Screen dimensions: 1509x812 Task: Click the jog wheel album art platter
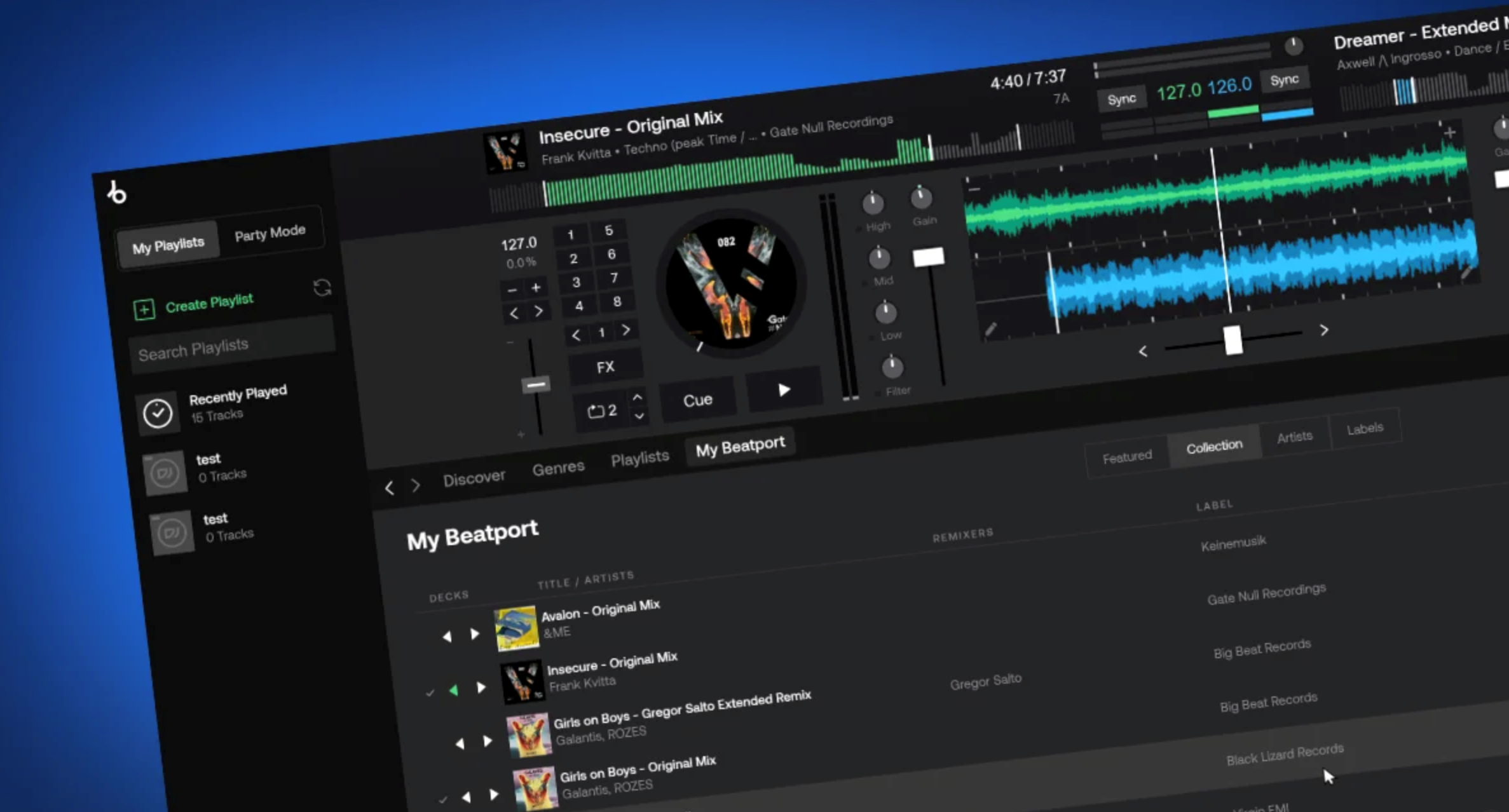[731, 283]
